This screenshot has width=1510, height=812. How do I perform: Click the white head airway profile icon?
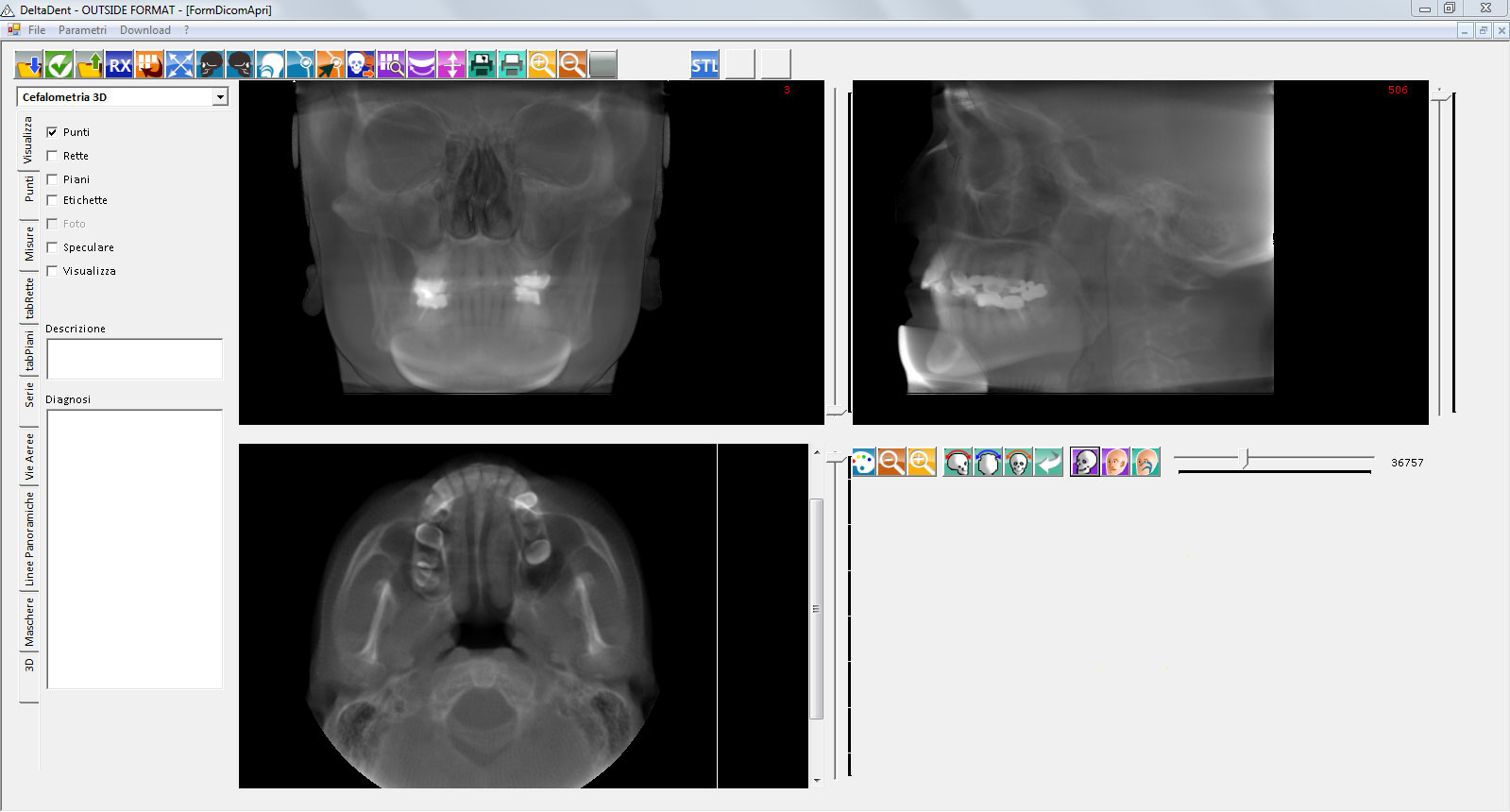click(x=271, y=64)
